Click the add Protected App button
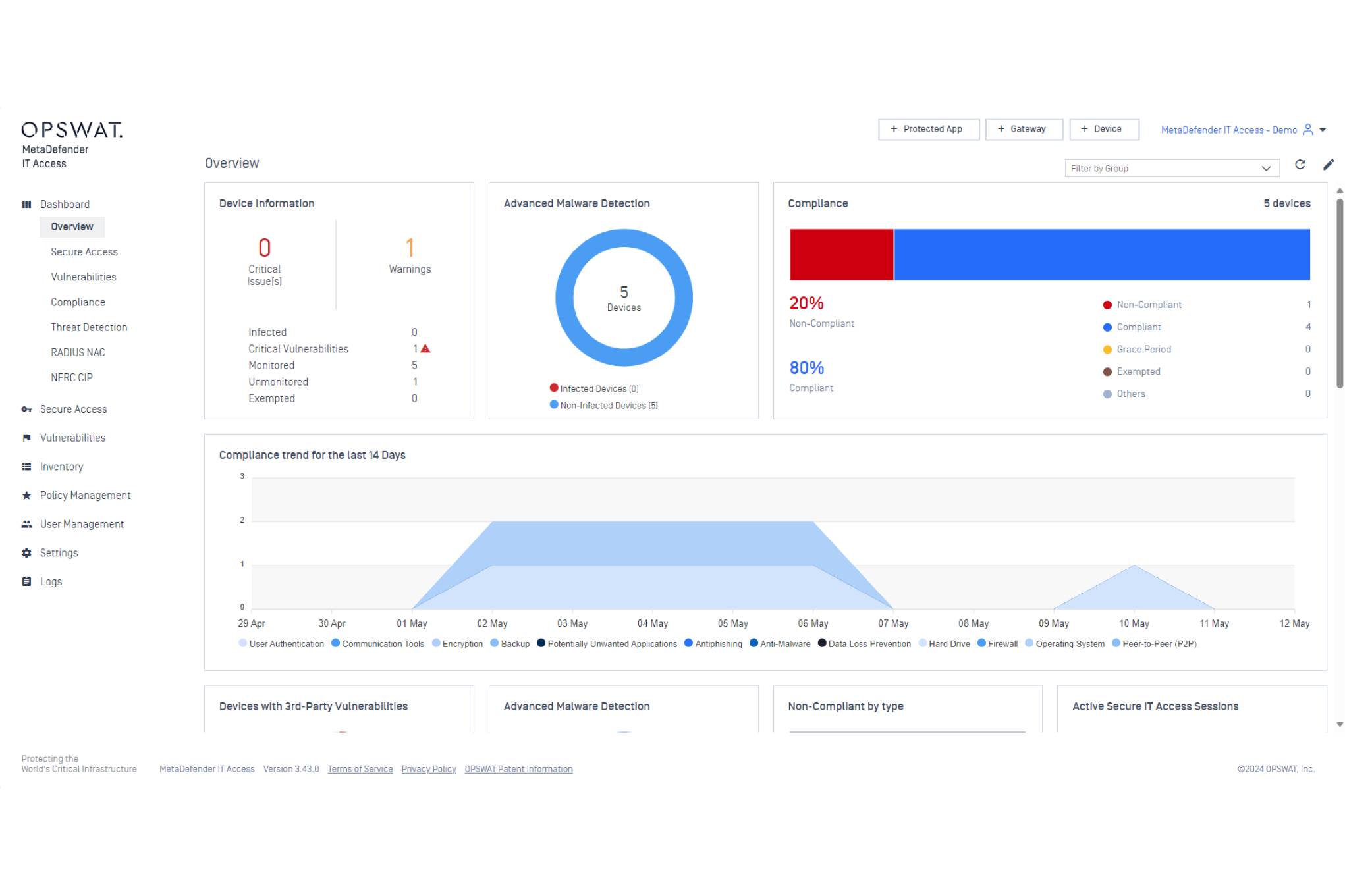The width and height of the screenshot is (1345, 896). click(927, 129)
